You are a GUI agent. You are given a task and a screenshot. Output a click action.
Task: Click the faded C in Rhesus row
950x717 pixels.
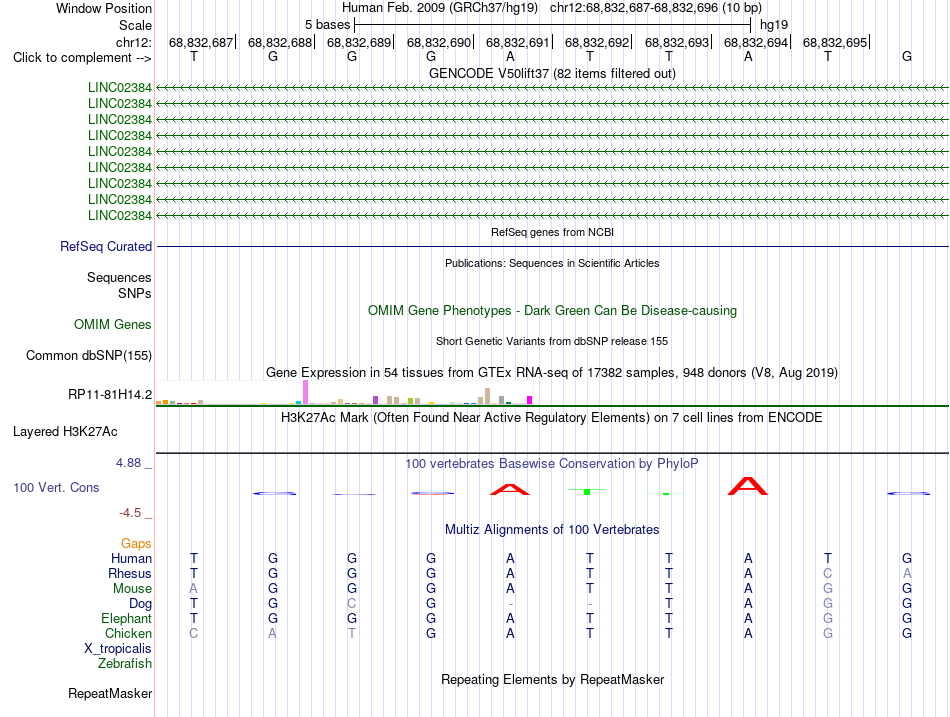(828, 573)
